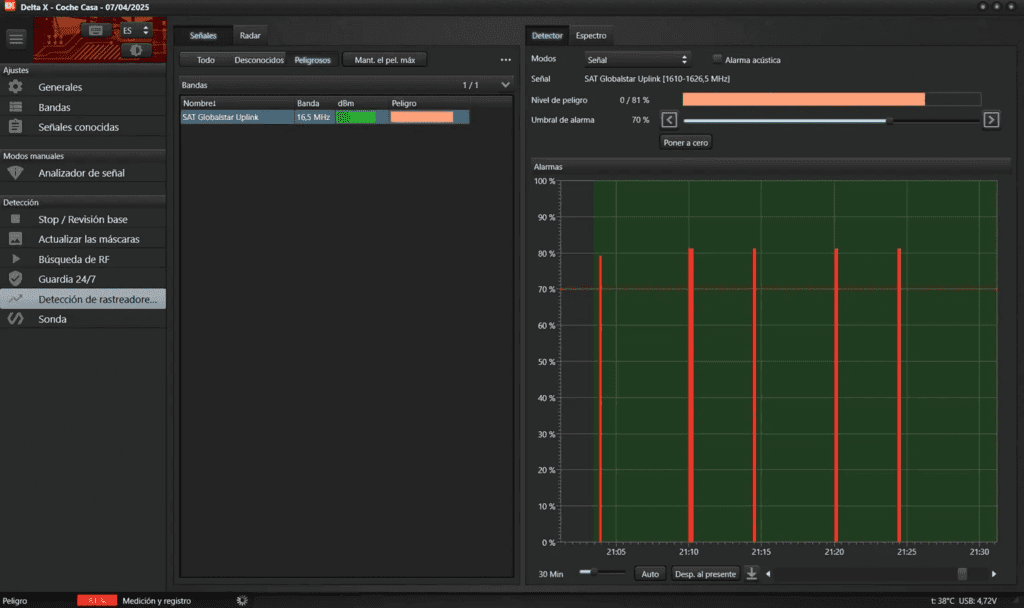Switch to the Radar tab
Screen dimensions: 1024x608
coord(250,36)
